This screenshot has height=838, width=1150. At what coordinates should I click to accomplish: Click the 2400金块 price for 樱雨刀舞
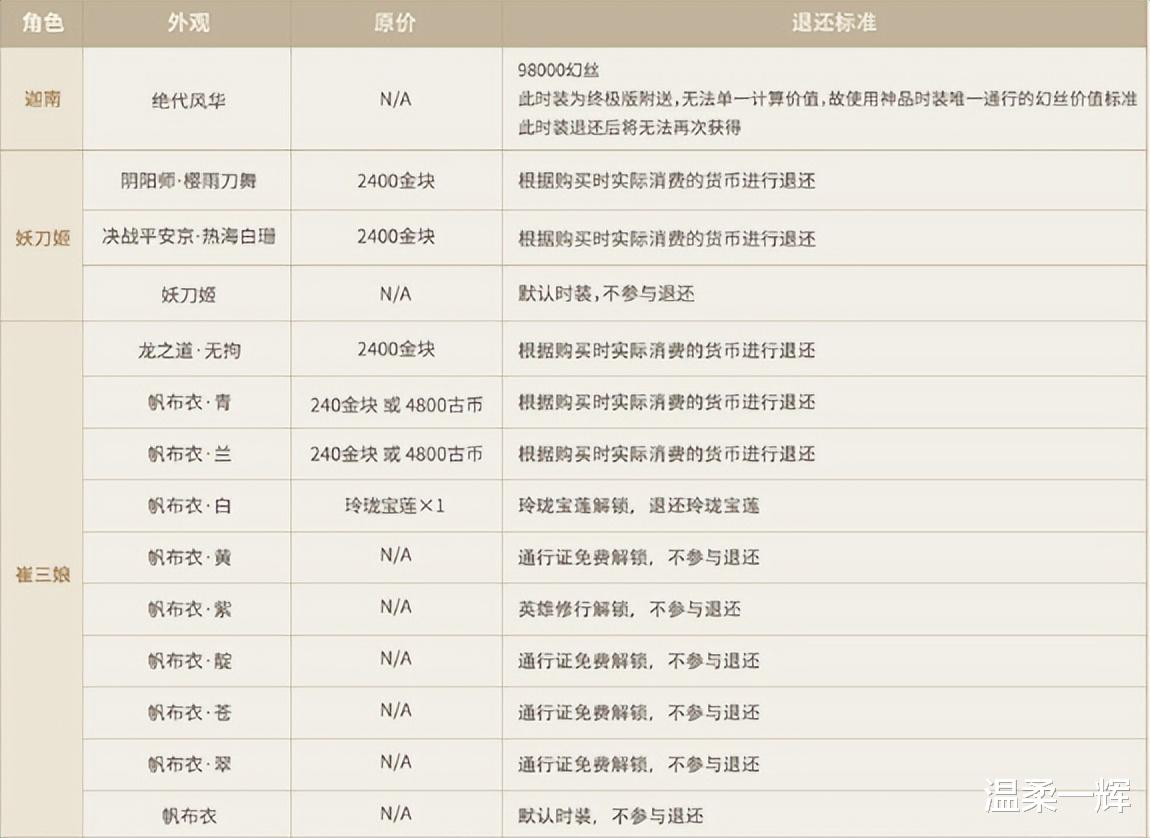click(395, 180)
